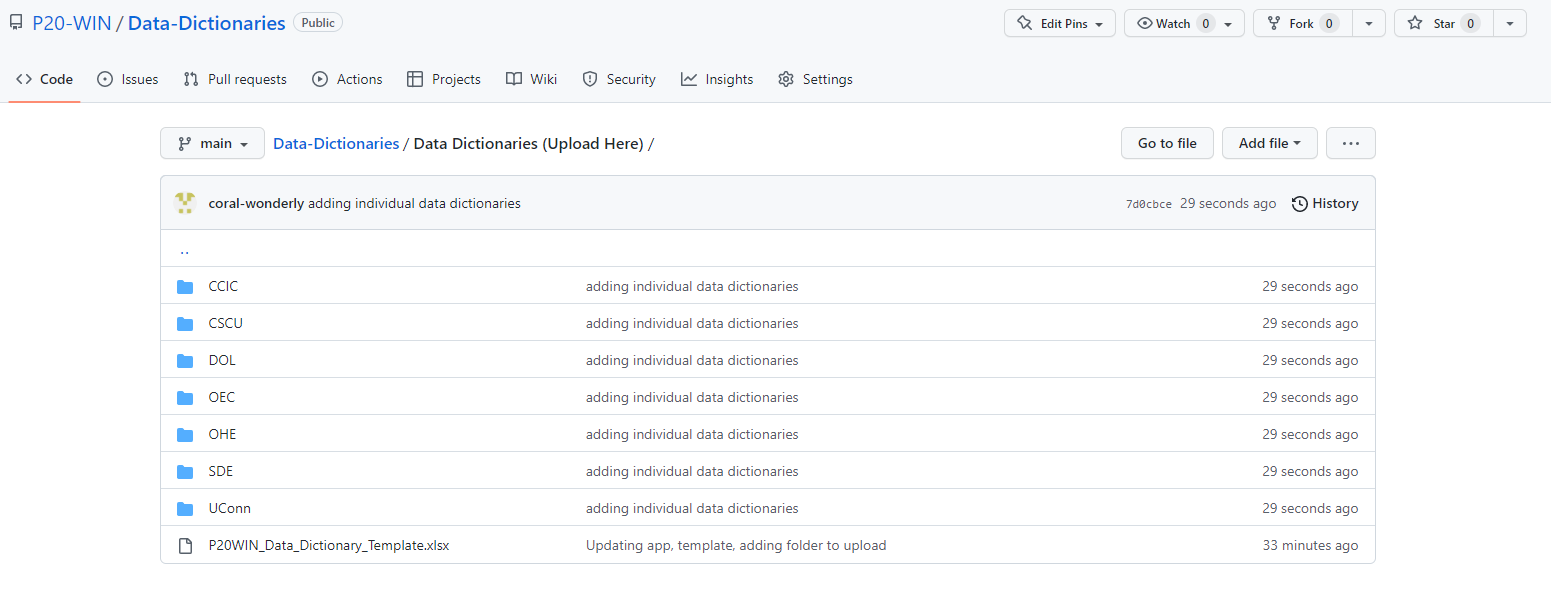
Task: Open the Settings tab
Action: coord(815,79)
